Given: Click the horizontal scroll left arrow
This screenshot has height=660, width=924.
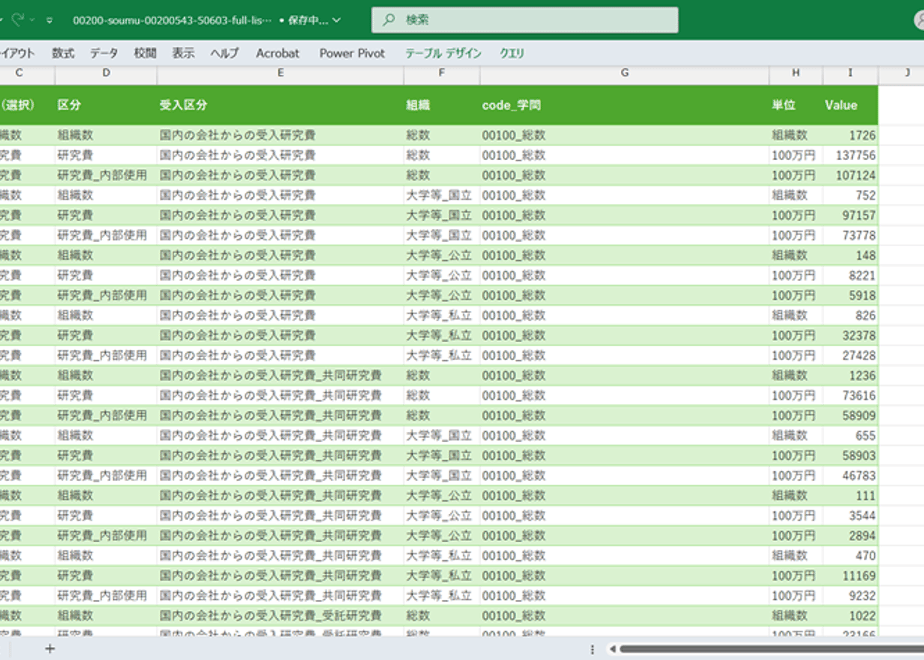Looking at the screenshot, I should tap(613, 649).
